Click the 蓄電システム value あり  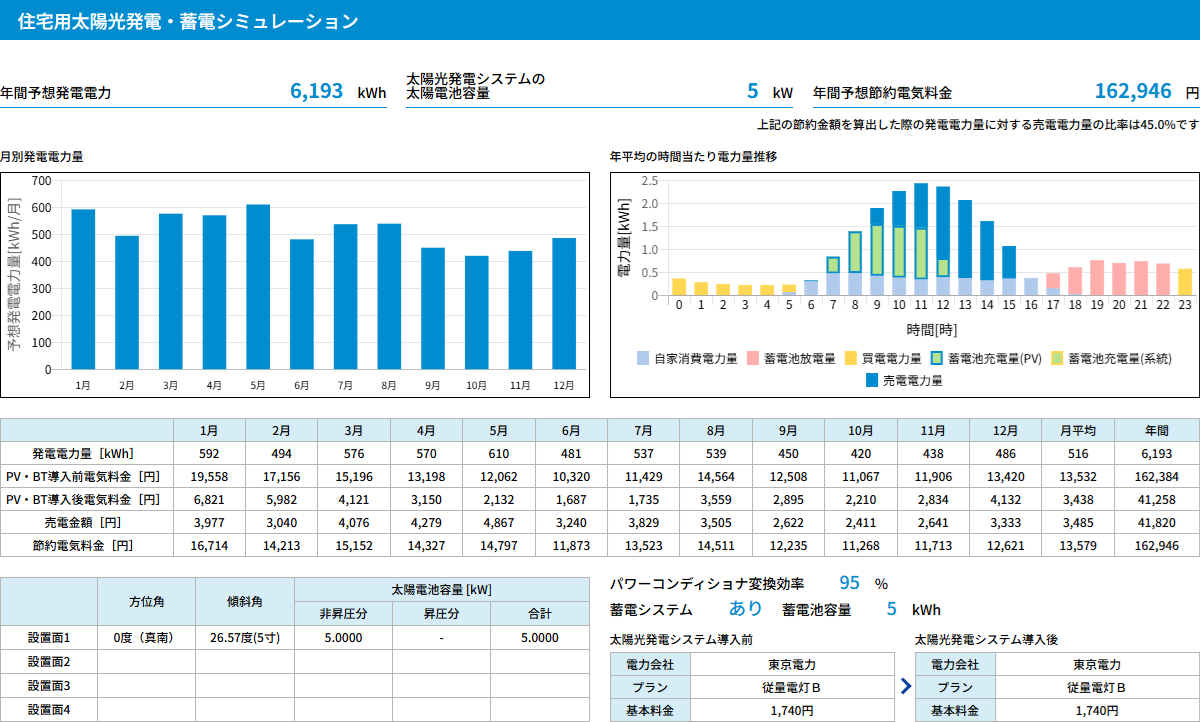[745, 609]
